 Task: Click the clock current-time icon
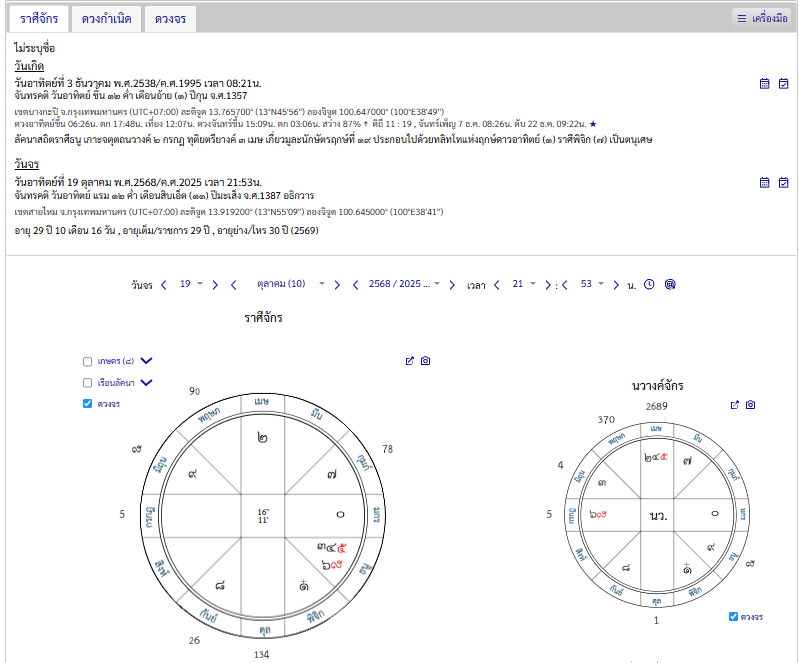[649, 284]
